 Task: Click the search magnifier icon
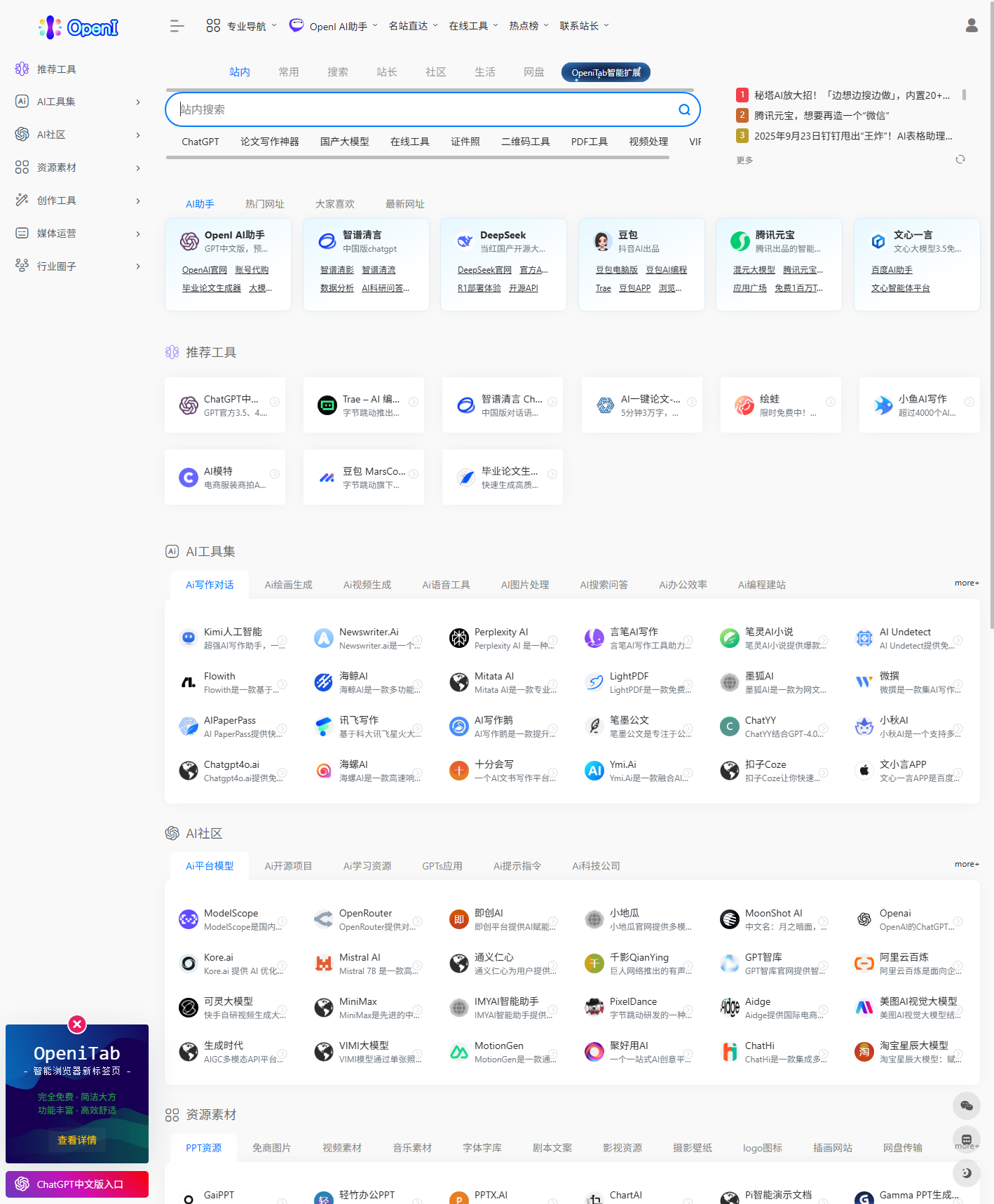coord(684,109)
